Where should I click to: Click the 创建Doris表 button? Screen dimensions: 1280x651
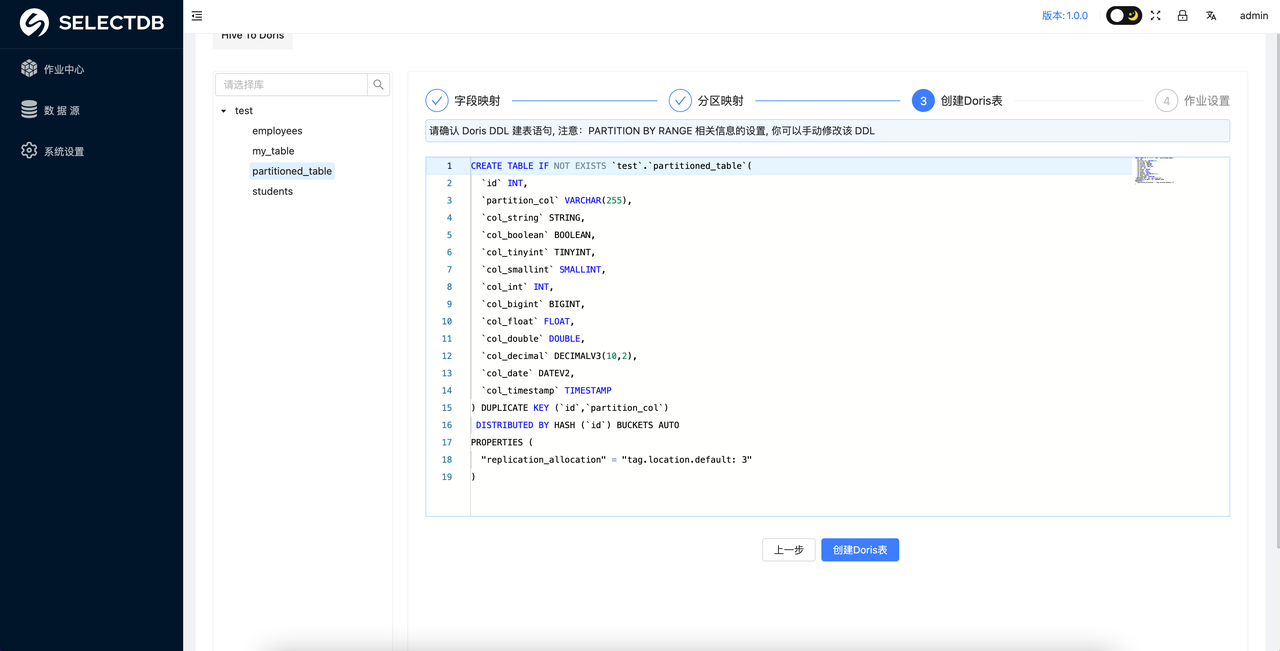tap(860, 550)
